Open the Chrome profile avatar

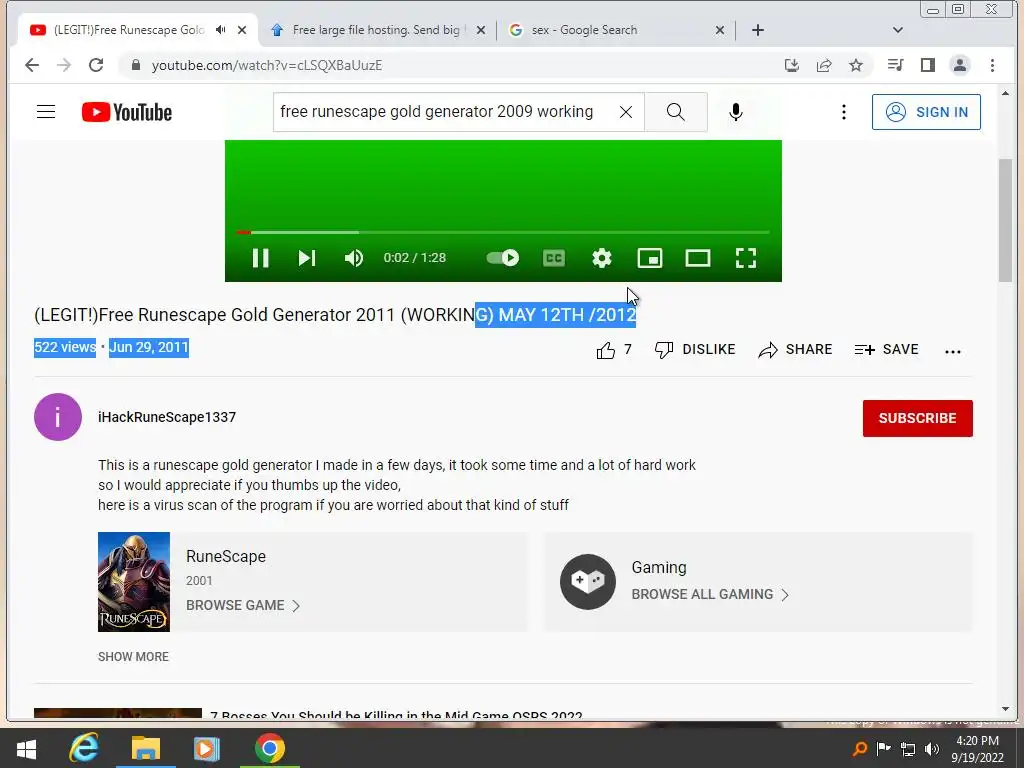coord(960,65)
